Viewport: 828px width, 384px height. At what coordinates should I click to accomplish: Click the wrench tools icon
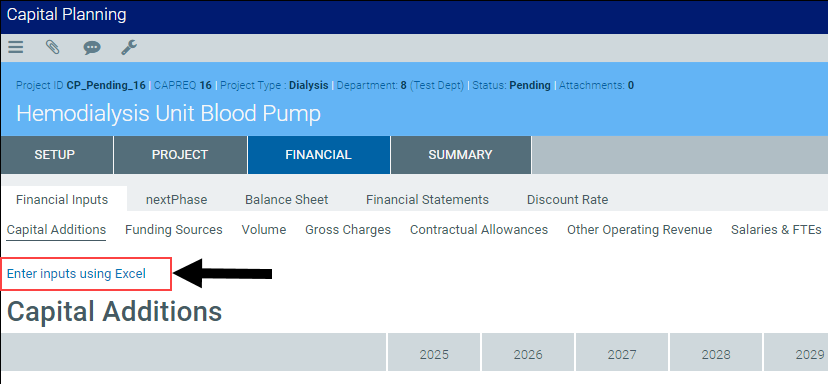click(x=129, y=48)
